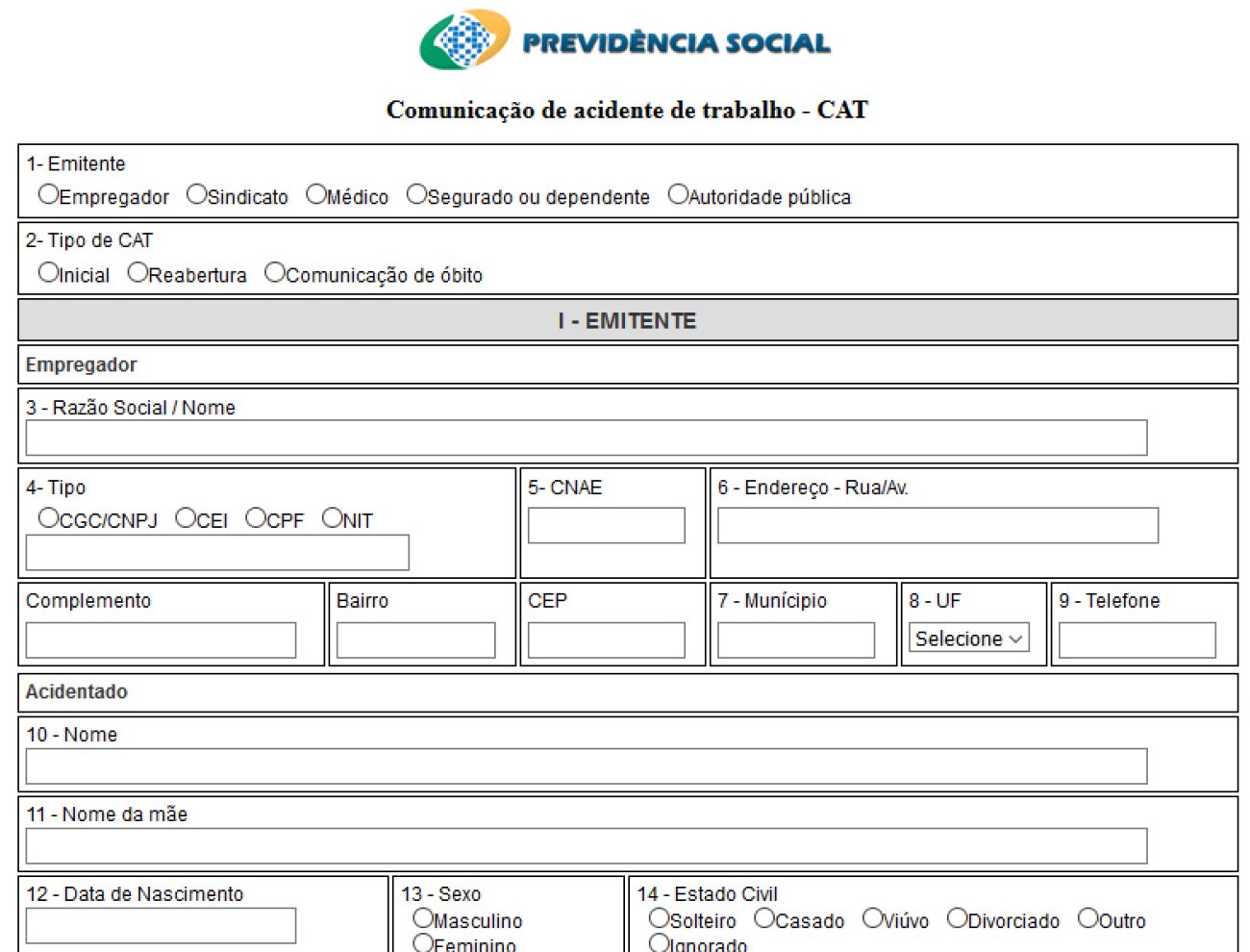Focus the CNAE input field
This screenshot has height=952, width=1250.
606,526
